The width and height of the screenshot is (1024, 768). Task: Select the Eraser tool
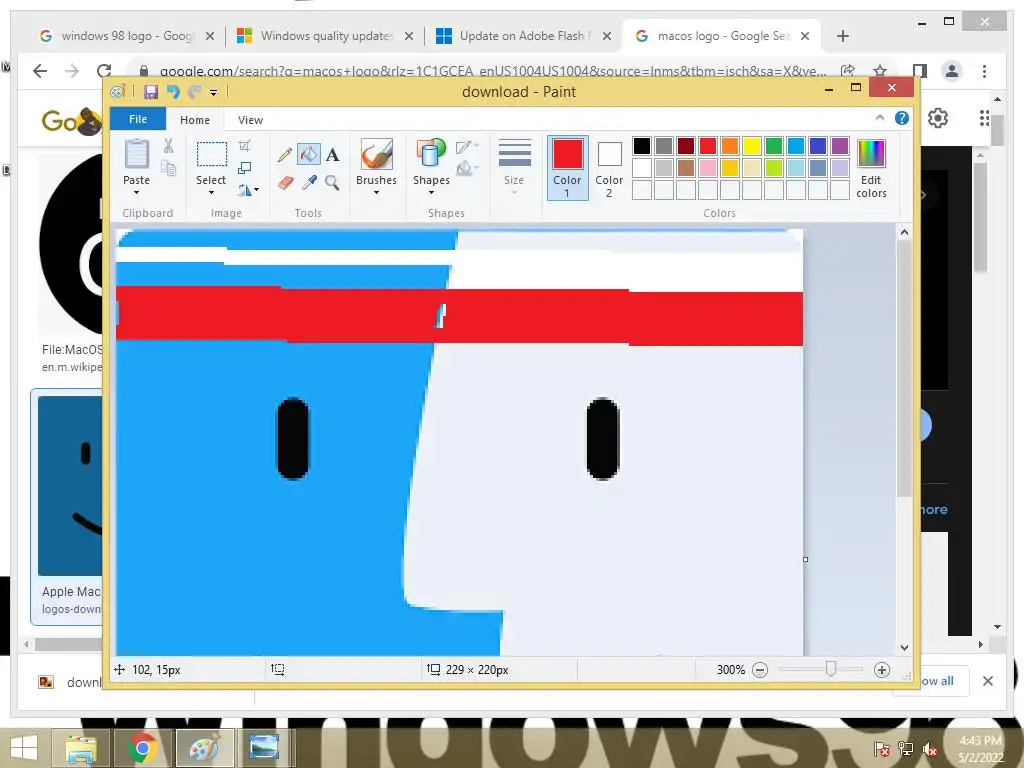tap(285, 182)
